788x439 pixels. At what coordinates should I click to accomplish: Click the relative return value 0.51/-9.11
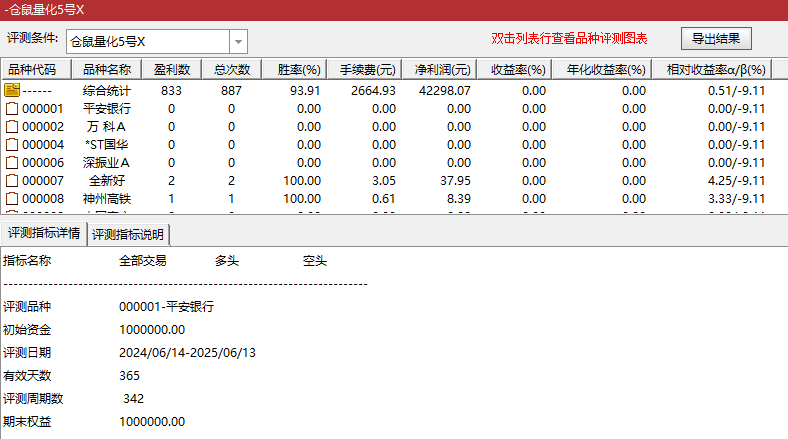pyautogui.click(x=736, y=91)
